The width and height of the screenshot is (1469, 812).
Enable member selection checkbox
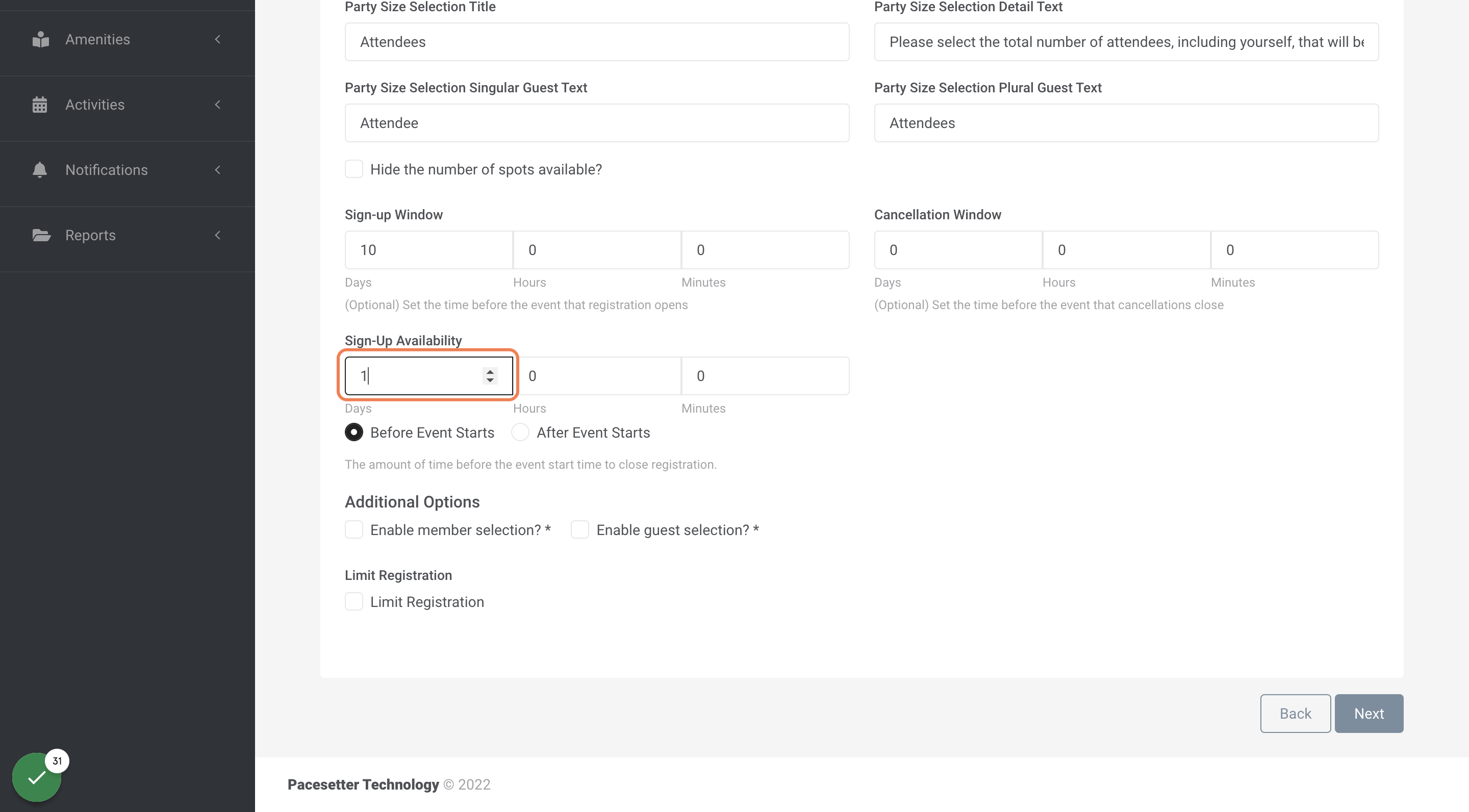[x=354, y=530]
